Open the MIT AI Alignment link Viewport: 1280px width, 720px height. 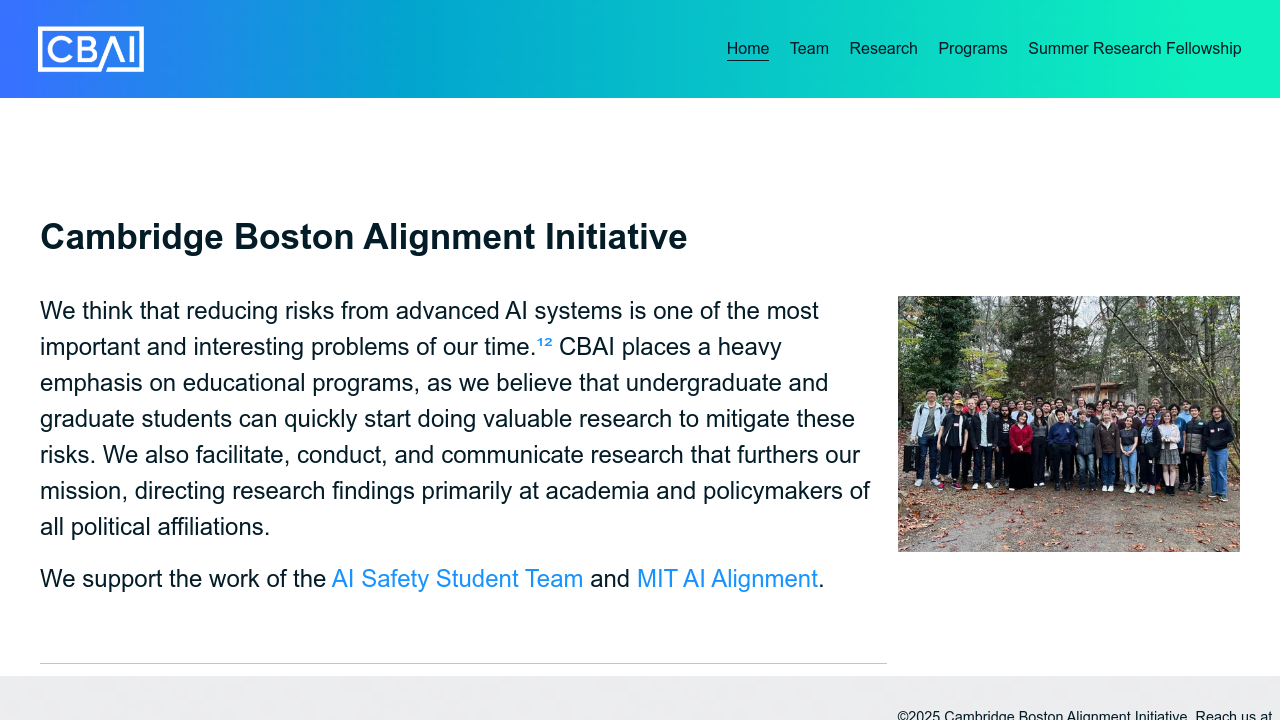point(727,578)
